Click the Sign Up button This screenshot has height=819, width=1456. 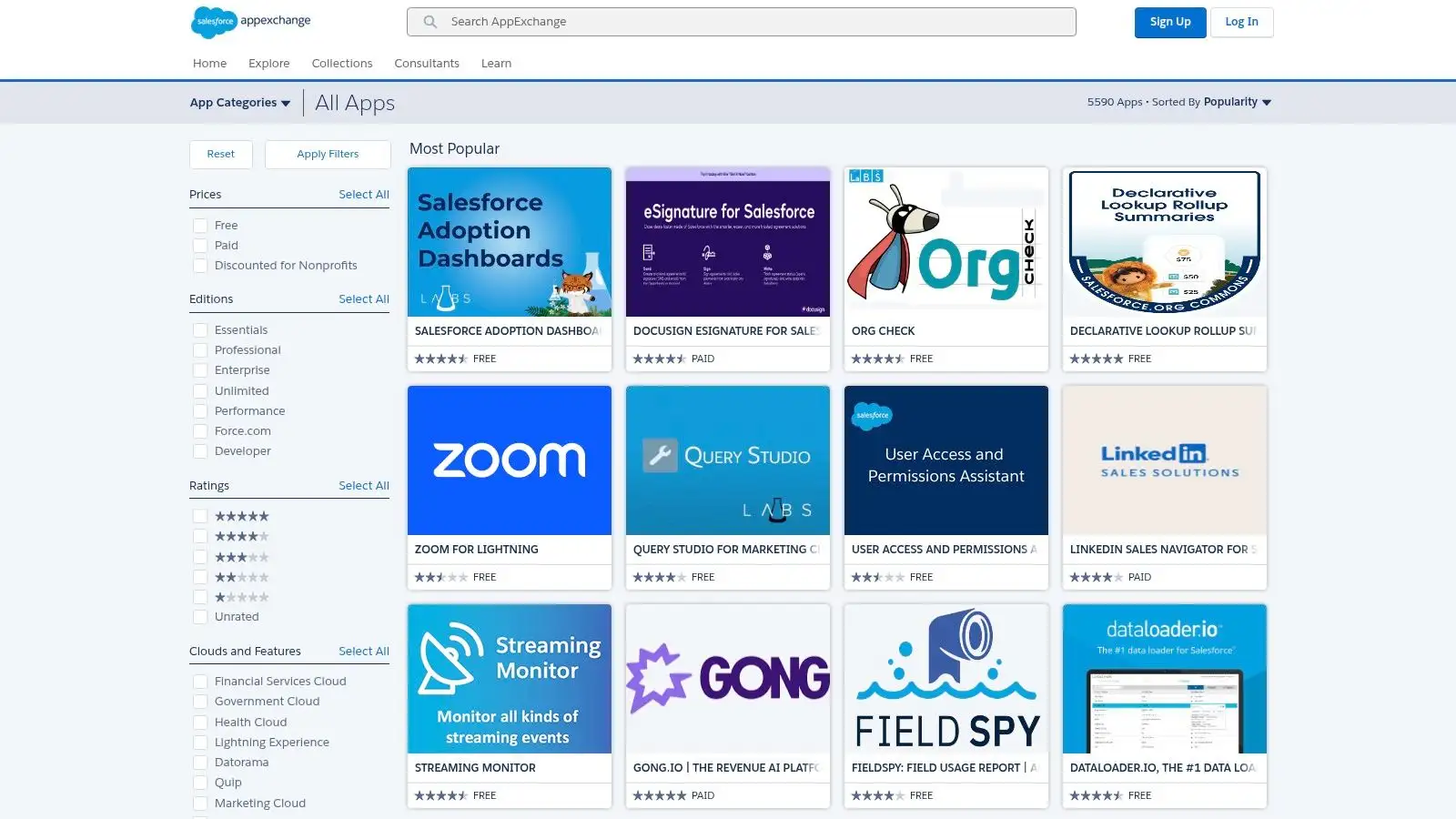point(1170,22)
